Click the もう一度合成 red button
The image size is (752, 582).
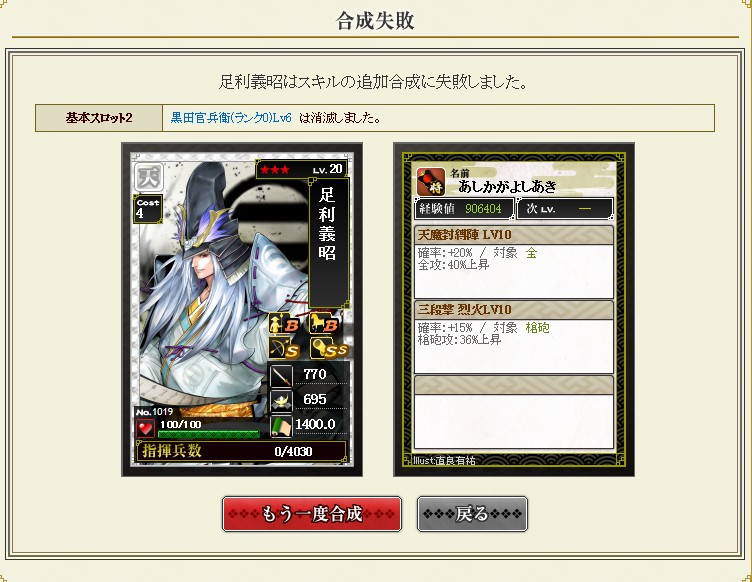point(312,514)
